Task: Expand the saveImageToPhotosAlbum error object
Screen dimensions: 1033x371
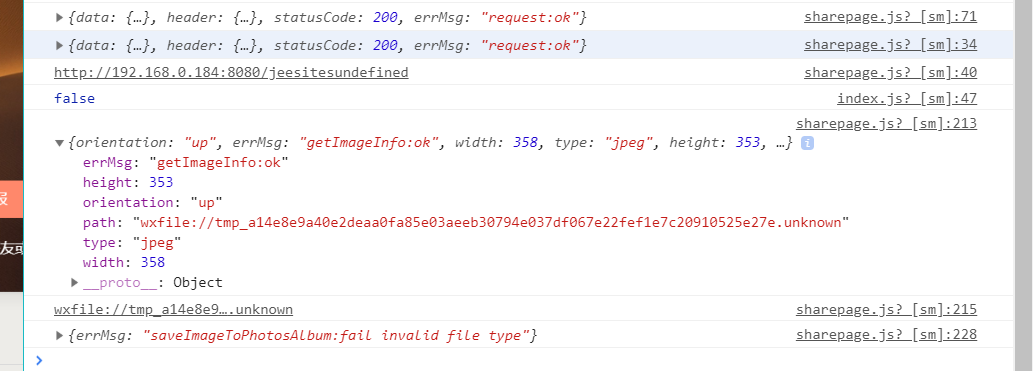Action: pyautogui.click(x=59, y=335)
